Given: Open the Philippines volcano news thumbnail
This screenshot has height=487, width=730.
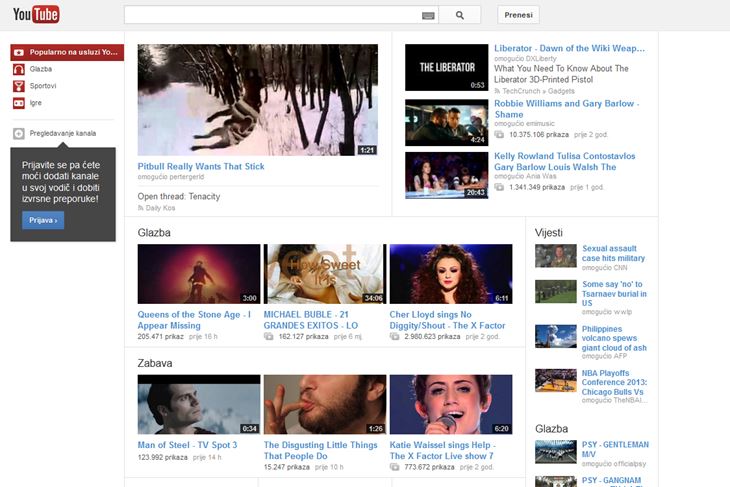Looking at the screenshot, I should 555,336.
